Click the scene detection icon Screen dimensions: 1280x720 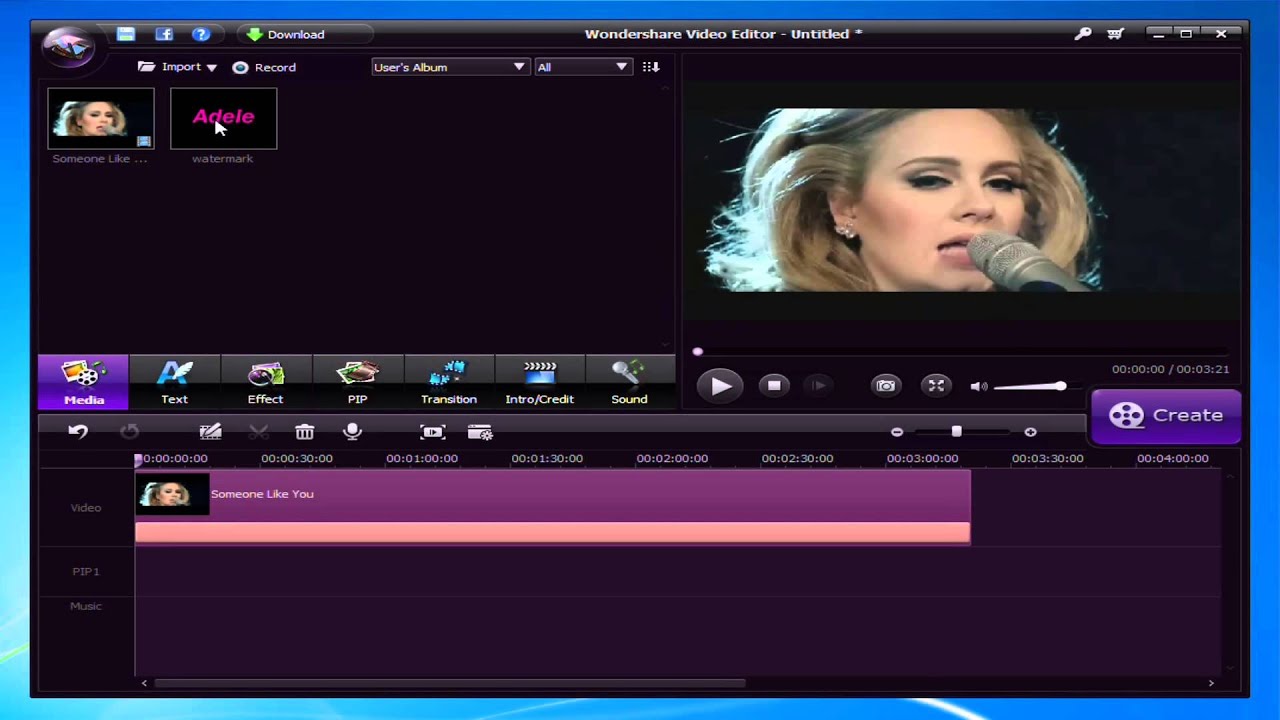click(480, 432)
